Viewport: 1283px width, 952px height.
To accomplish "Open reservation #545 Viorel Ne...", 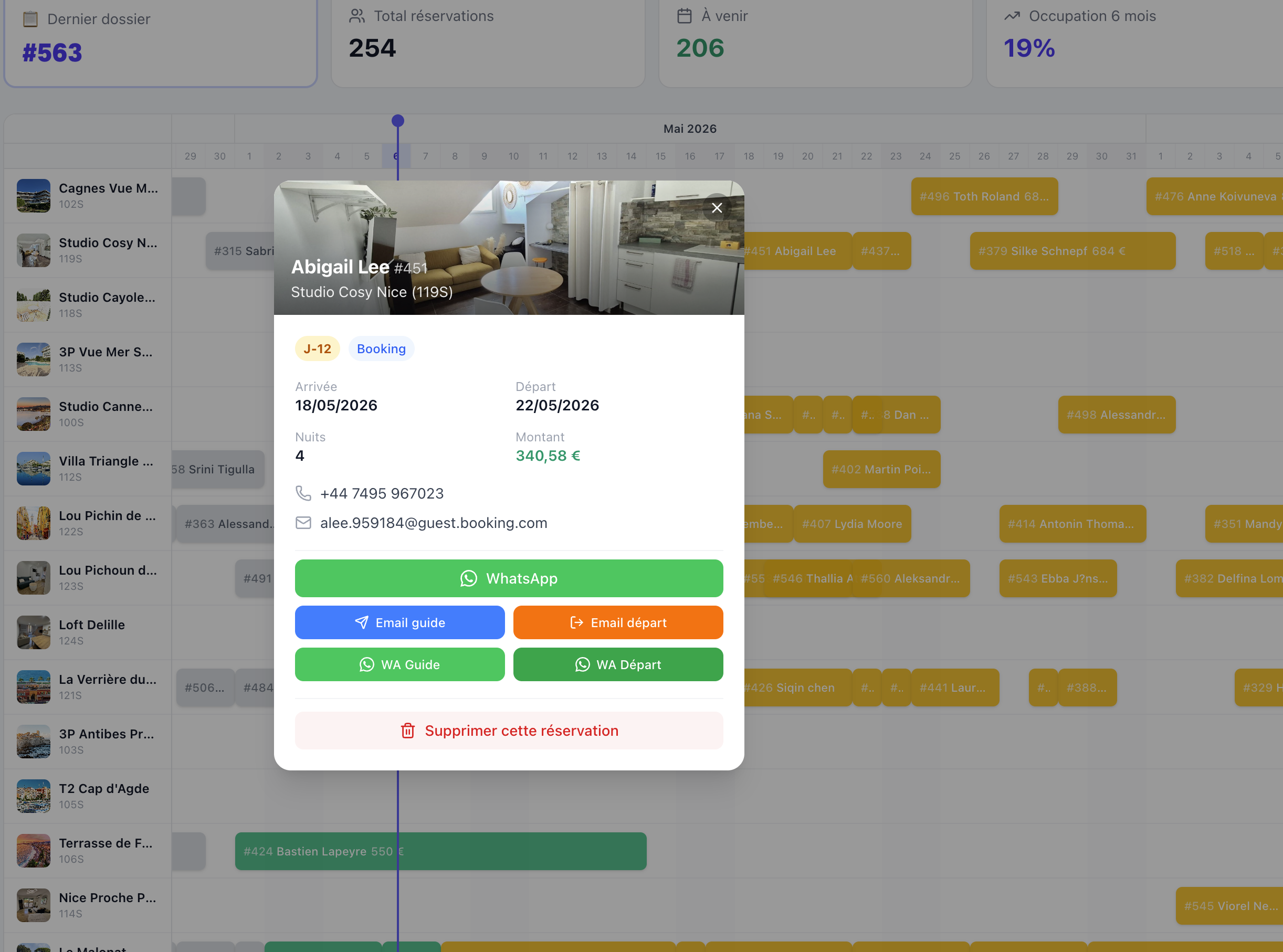I will click(x=1229, y=906).
